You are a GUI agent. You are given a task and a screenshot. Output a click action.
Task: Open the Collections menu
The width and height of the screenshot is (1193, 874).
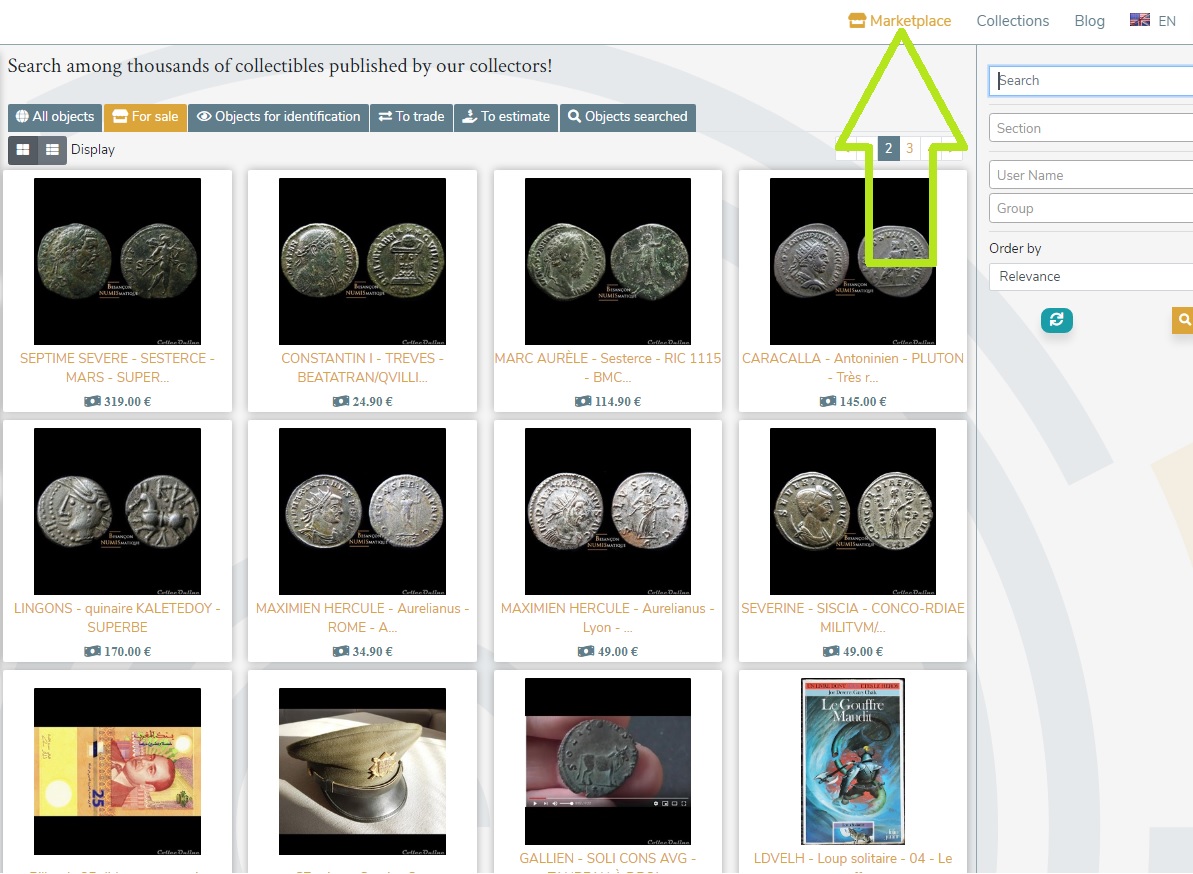[1012, 20]
